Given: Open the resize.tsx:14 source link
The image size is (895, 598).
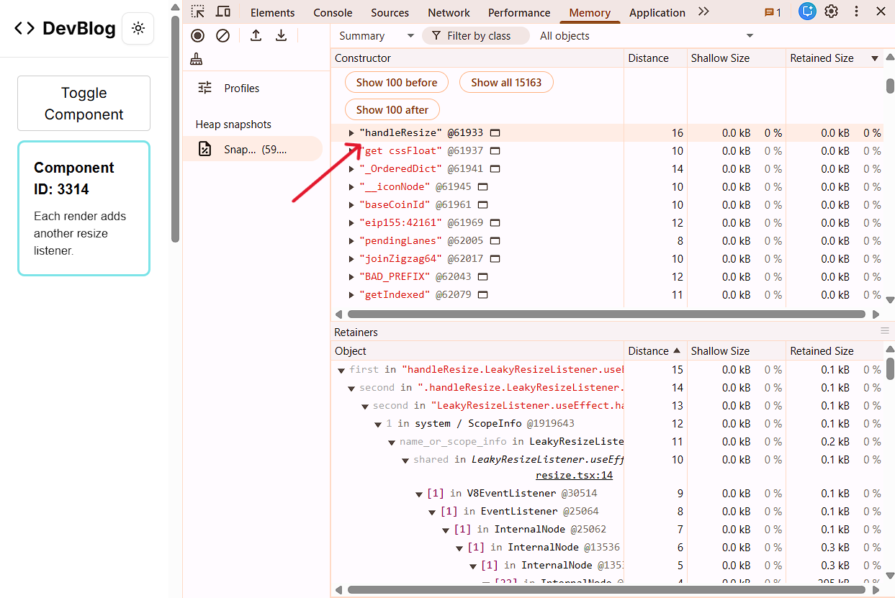Looking at the screenshot, I should tap(574, 476).
